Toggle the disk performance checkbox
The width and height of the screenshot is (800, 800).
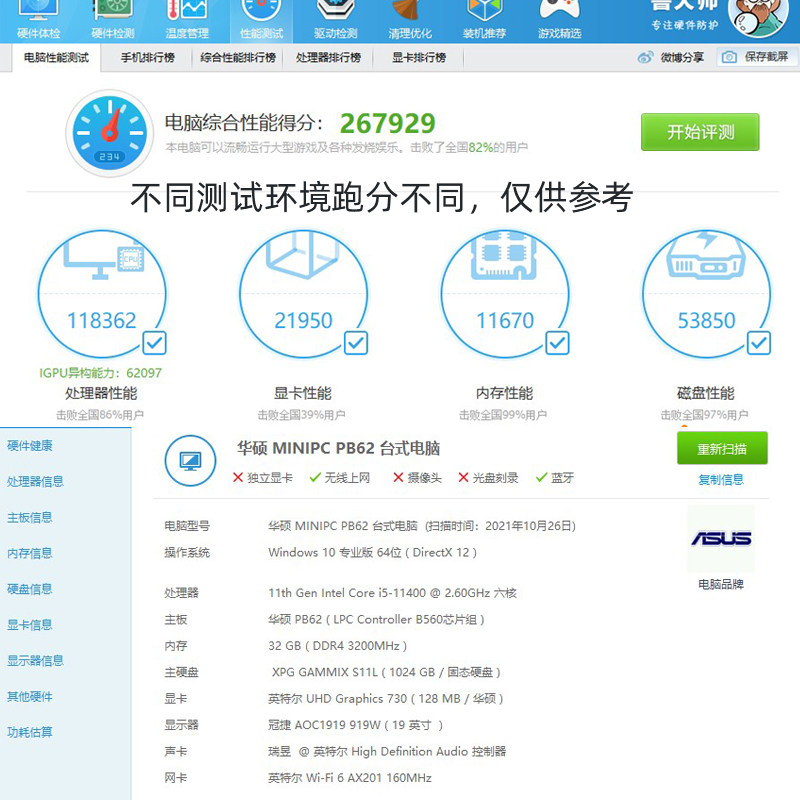(759, 343)
